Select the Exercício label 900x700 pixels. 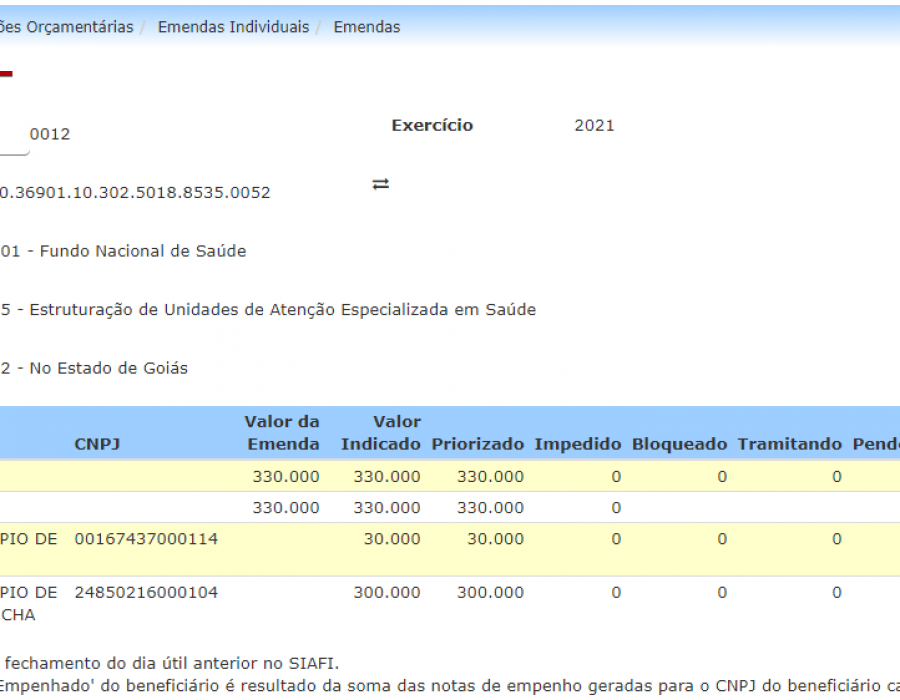tap(432, 126)
